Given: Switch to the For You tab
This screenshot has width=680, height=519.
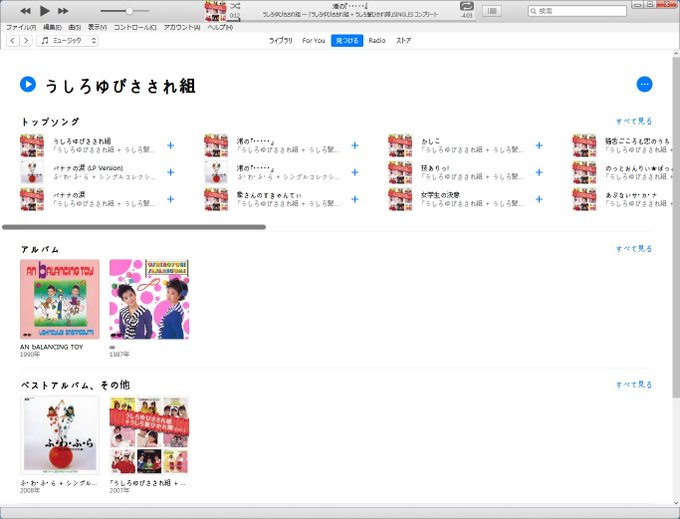Looking at the screenshot, I should [314, 41].
